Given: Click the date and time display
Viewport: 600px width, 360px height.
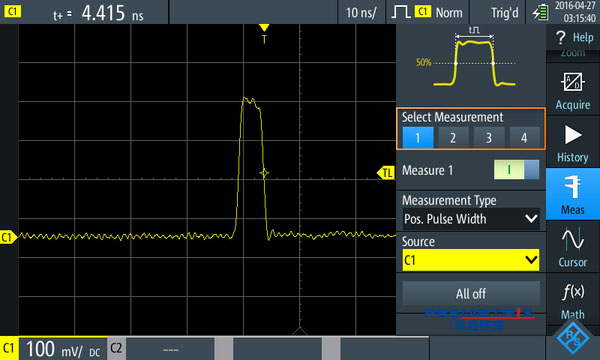Looking at the screenshot, I should [x=576, y=12].
